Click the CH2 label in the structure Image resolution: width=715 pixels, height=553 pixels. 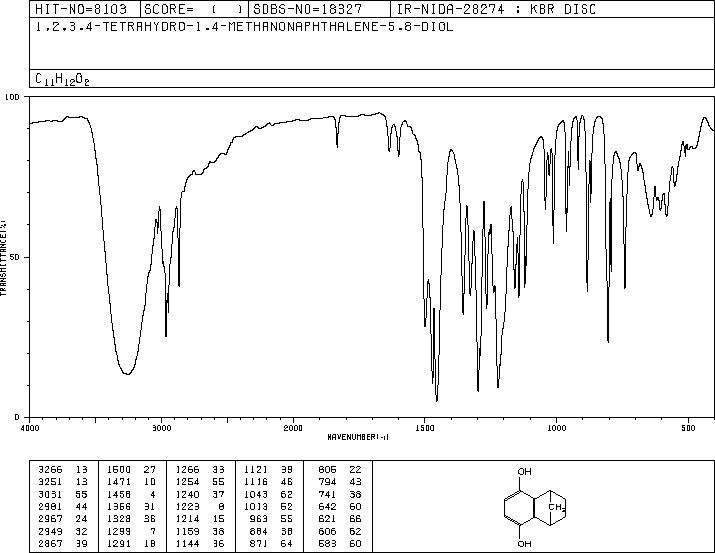(557, 507)
